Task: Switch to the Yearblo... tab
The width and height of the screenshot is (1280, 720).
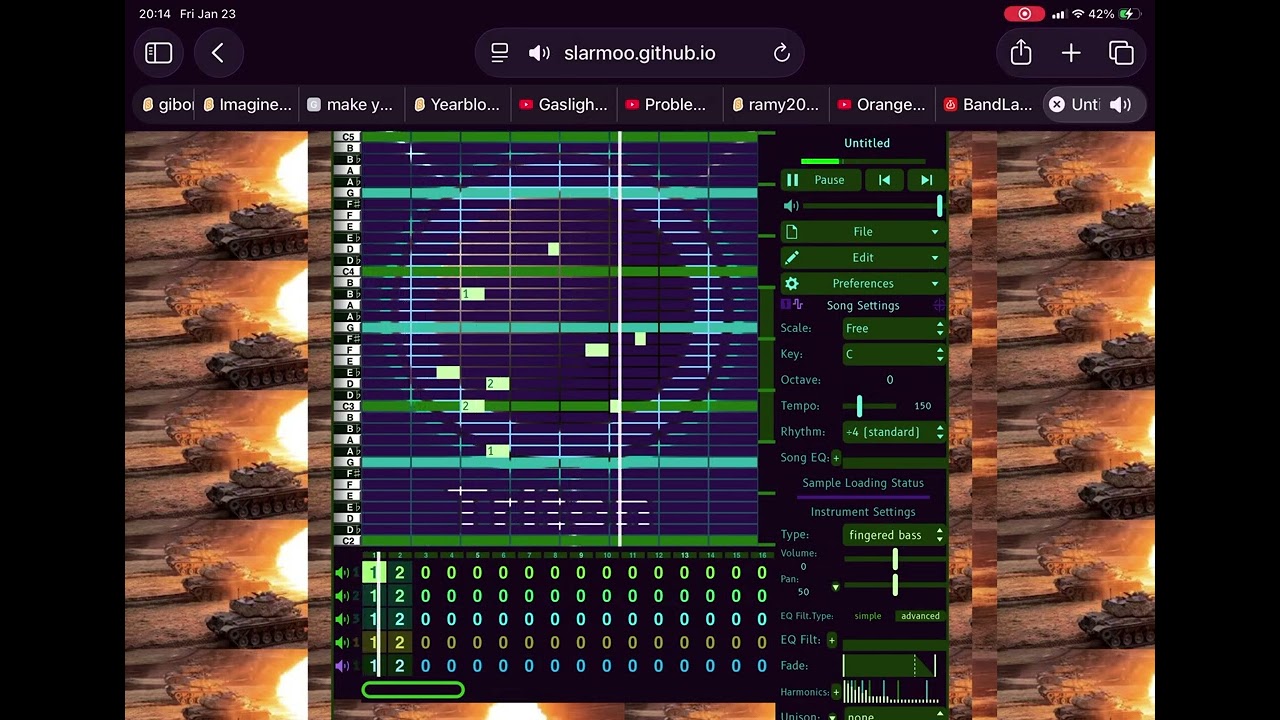Action: [456, 104]
